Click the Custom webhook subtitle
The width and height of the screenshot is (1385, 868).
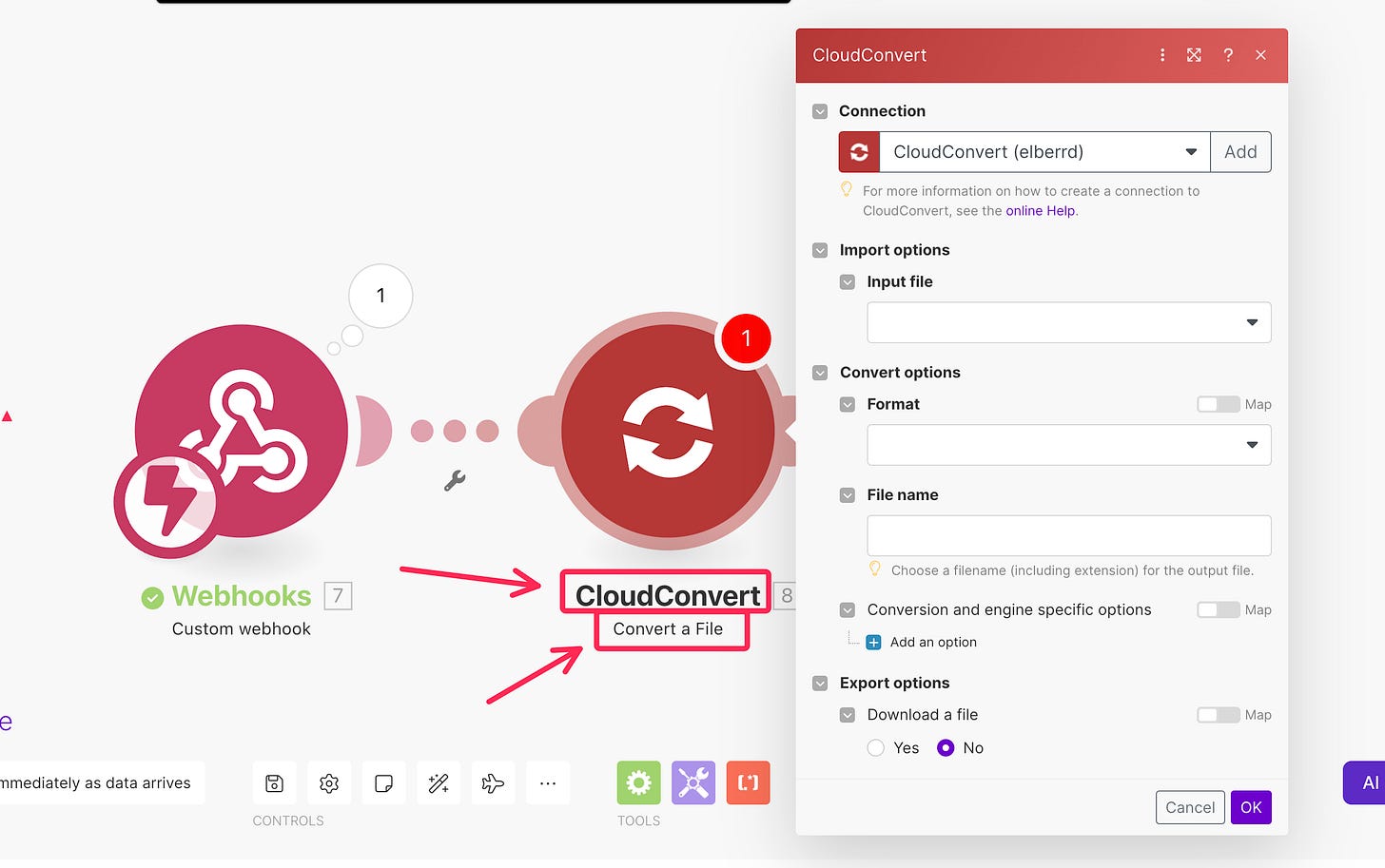(x=242, y=629)
